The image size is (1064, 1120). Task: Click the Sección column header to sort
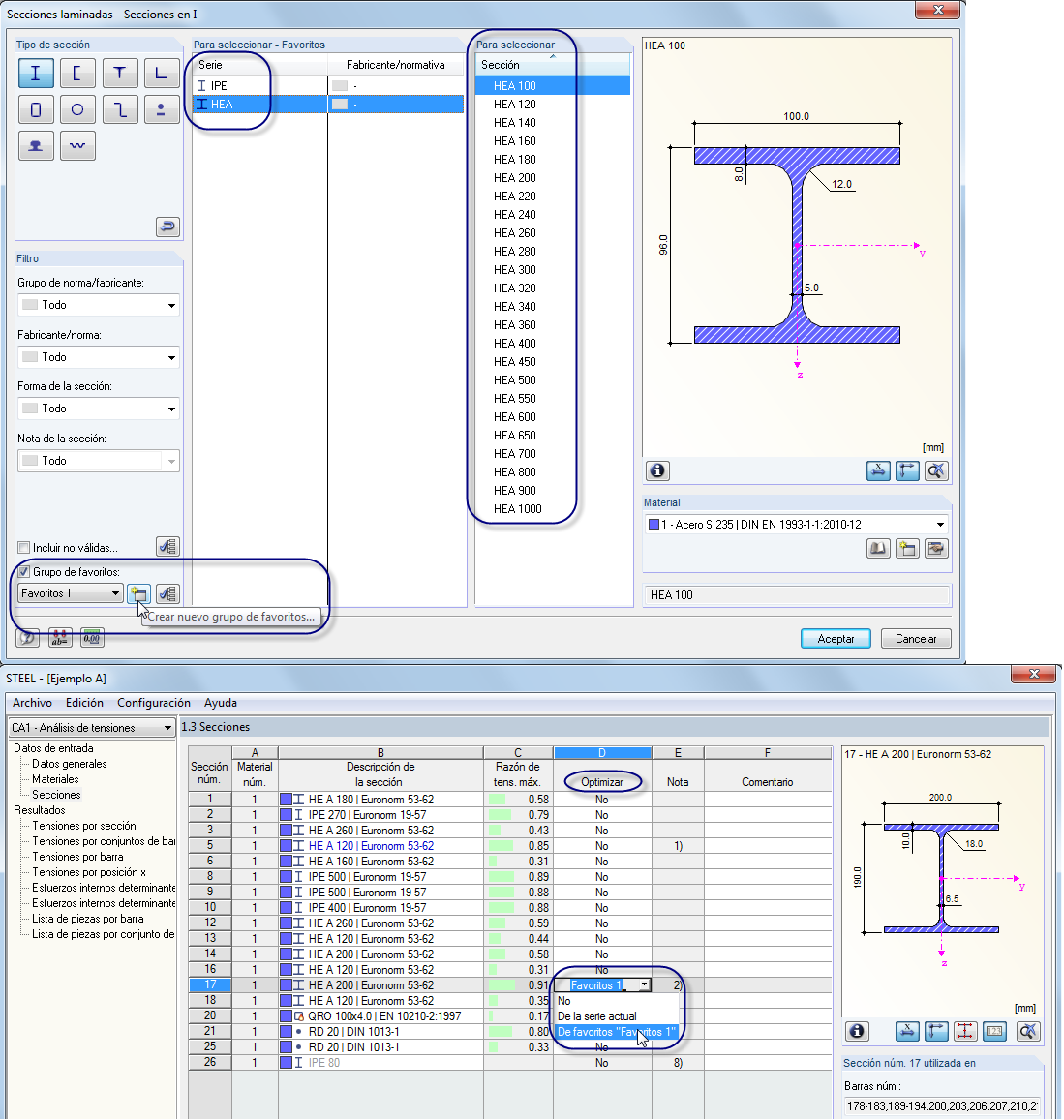pyautogui.click(x=553, y=65)
